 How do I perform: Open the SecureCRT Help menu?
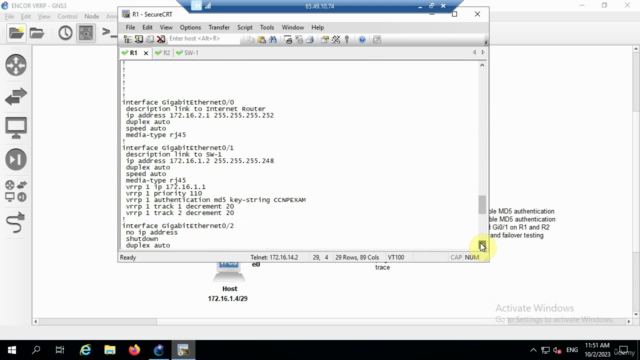[x=318, y=27]
